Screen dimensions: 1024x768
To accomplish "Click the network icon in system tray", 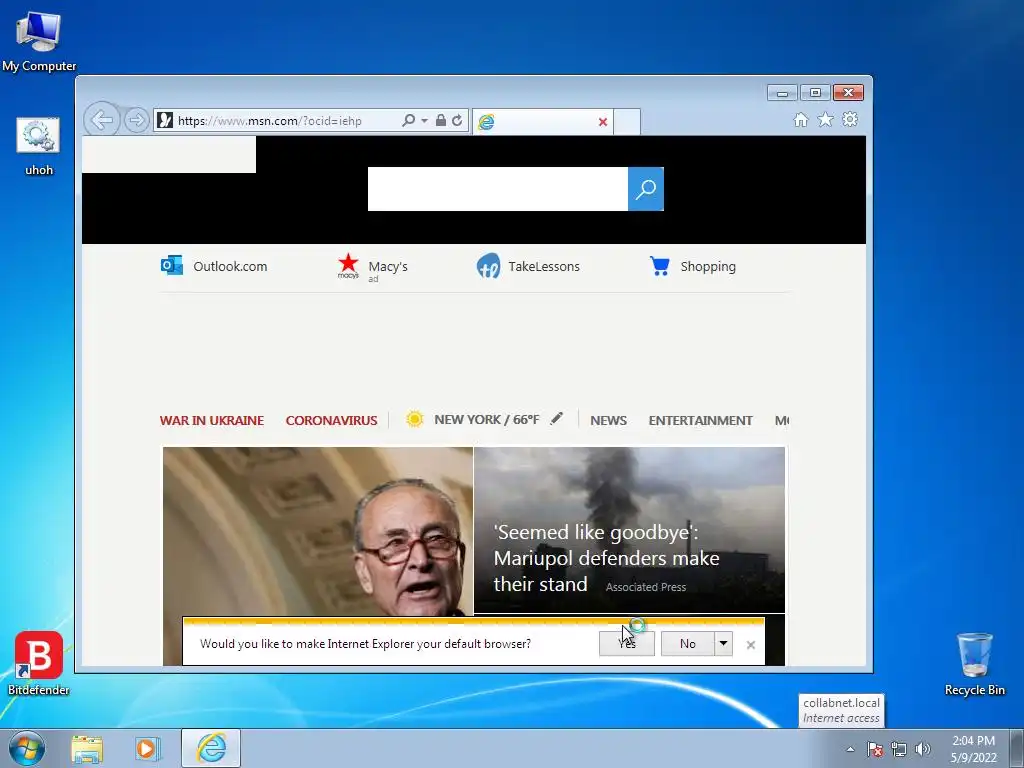I will point(899,749).
